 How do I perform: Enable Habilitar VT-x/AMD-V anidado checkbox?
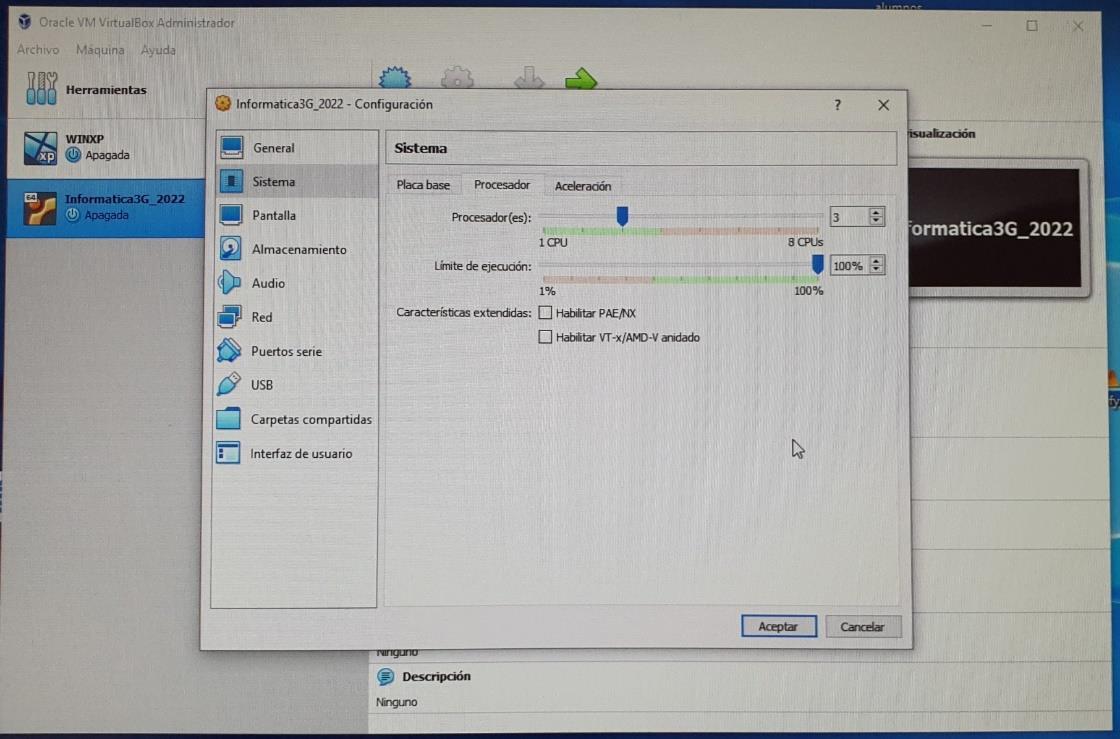(545, 337)
